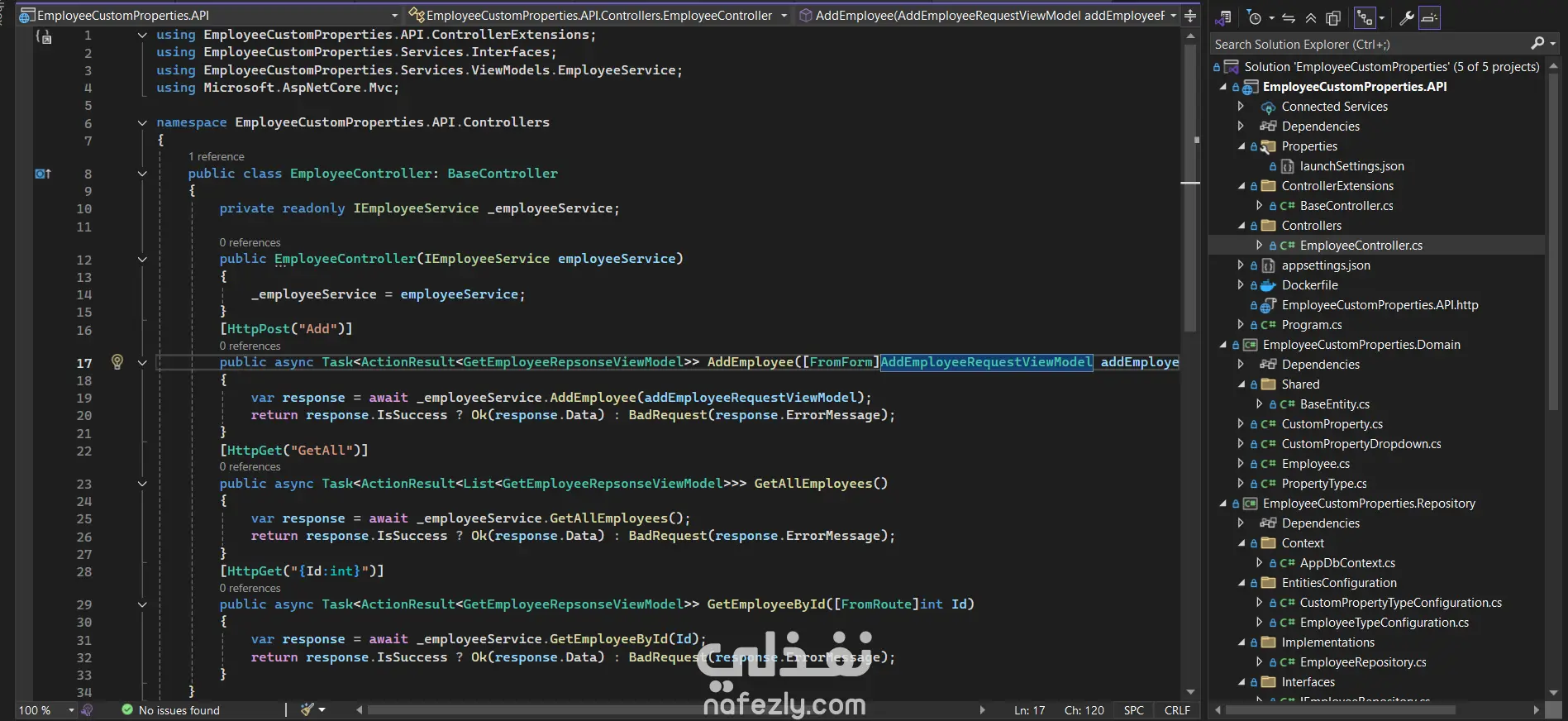Expand Connected Services node
Screen dimensions: 1568x721
click(x=1241, y=107)
